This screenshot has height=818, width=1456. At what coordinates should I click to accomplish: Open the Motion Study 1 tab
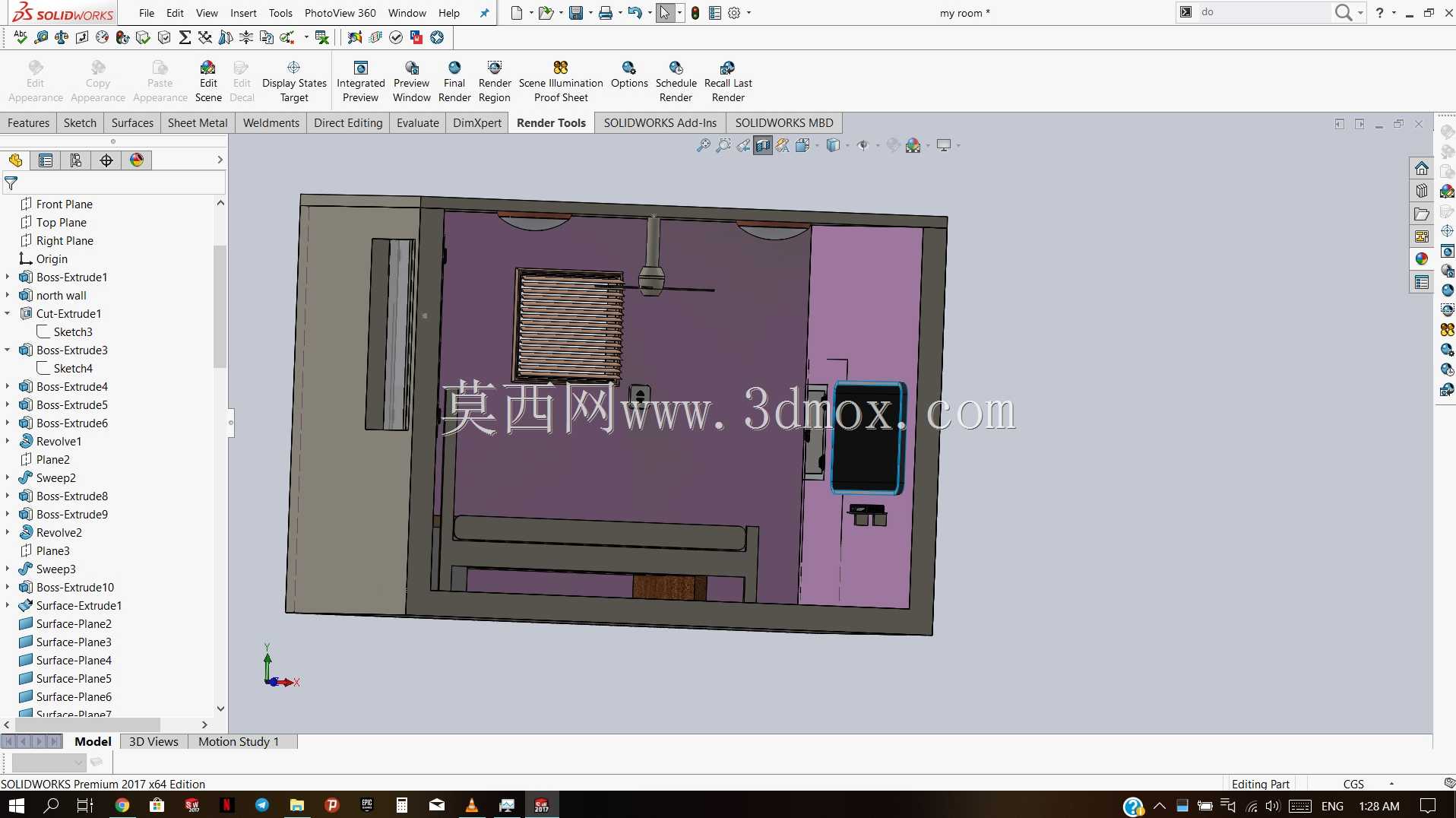tap(239, 742)
